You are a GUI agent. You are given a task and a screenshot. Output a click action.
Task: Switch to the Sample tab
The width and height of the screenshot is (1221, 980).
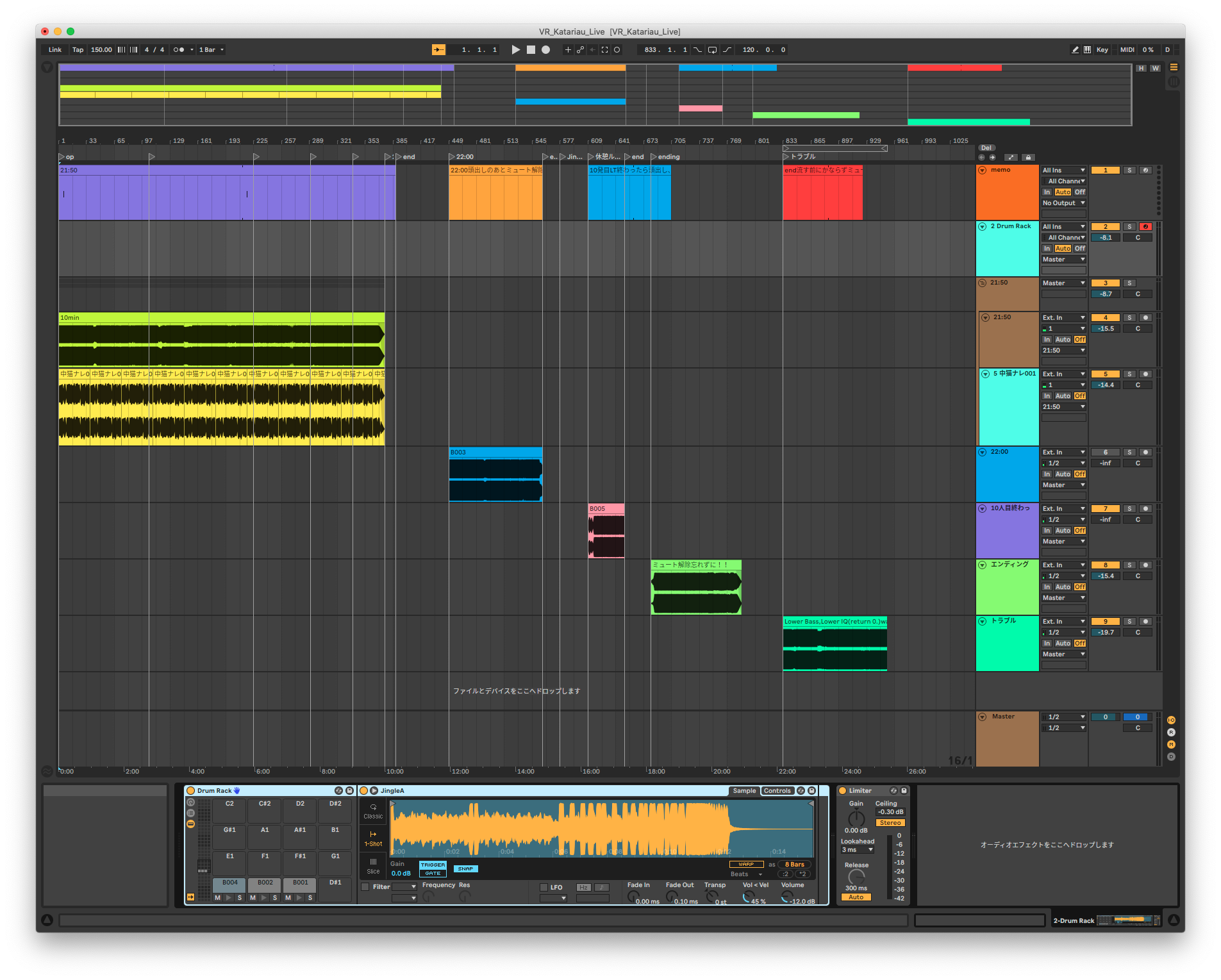pyautogui.click(x=744, y=791)
